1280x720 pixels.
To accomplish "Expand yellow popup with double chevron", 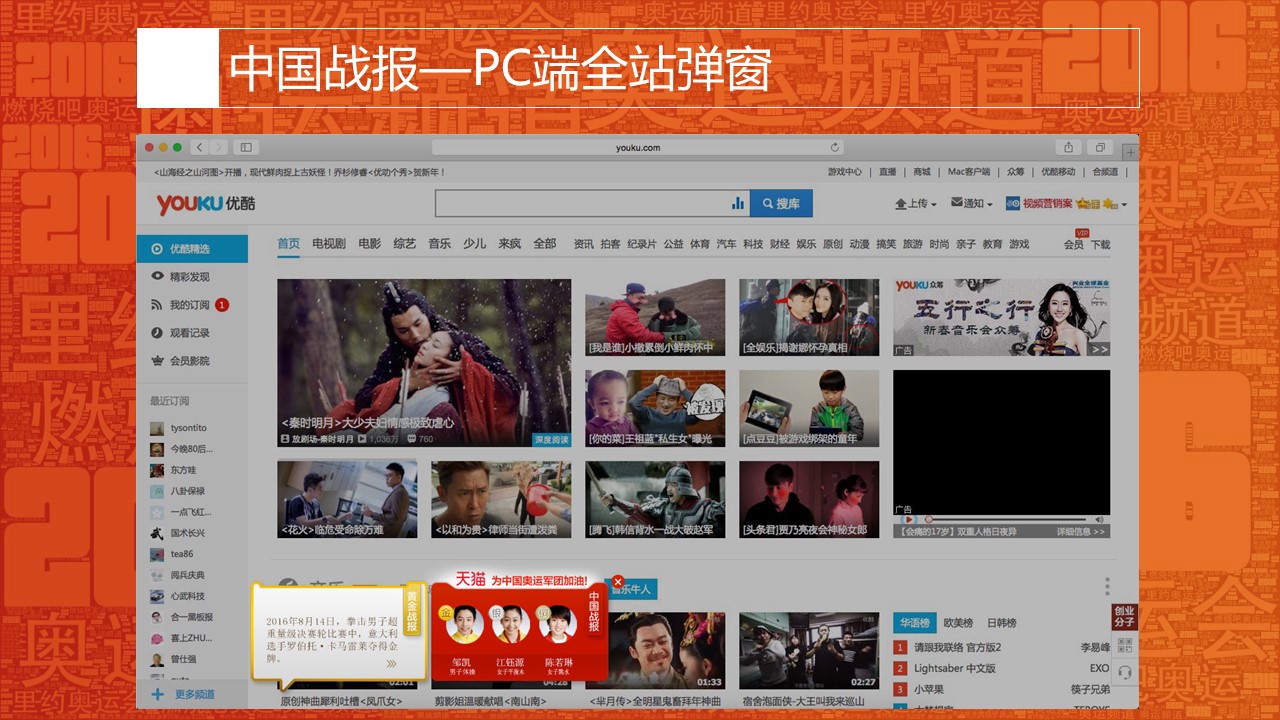I will coord(391,663).
